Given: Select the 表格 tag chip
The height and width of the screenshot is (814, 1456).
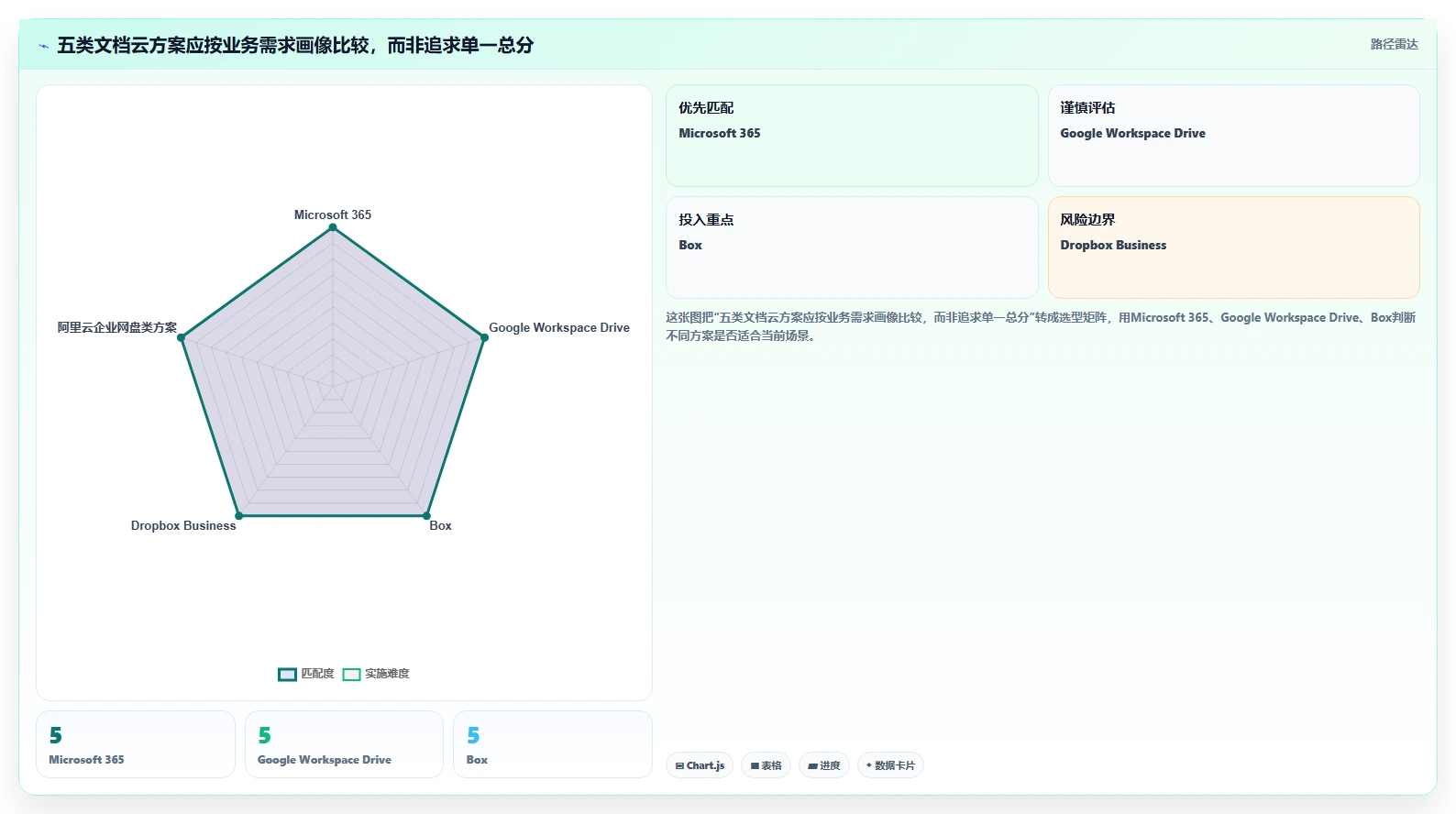Looking at the screenshot, I should coord(766,765).
